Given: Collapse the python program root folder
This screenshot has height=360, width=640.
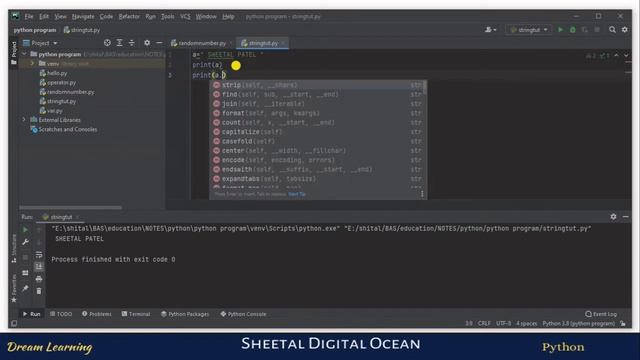Looking at the screenshot, I should [x=24, y=54].
